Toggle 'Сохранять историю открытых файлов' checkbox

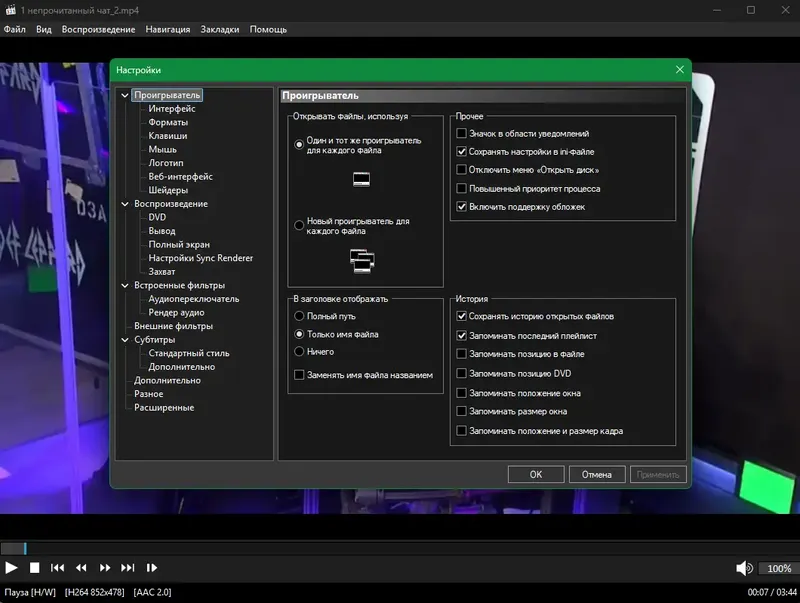pyautogui.click(x=461, y=316)
